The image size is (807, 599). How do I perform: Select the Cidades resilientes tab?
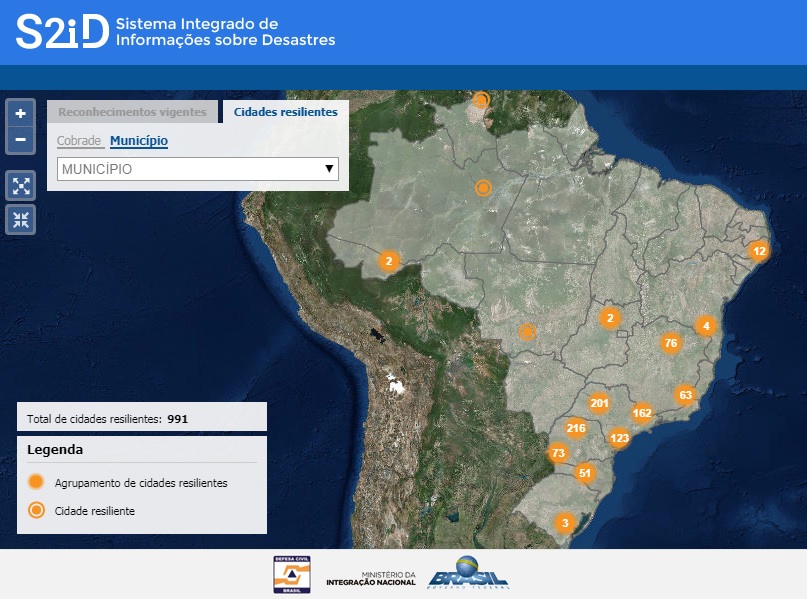point(285,112)
